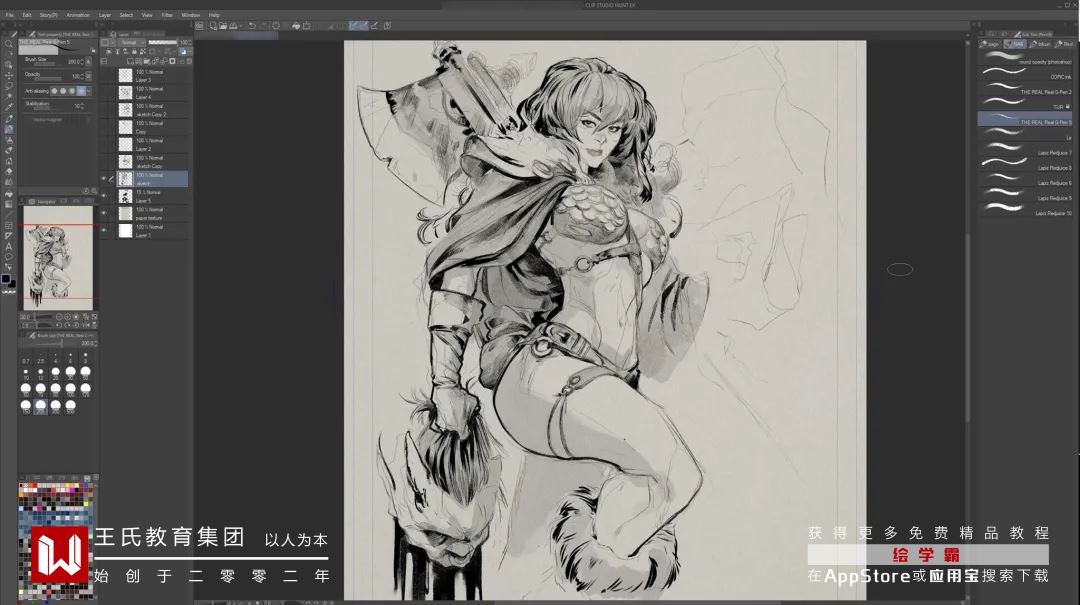Select the Pen tool

pyautogui.click(x=8, y=119)
